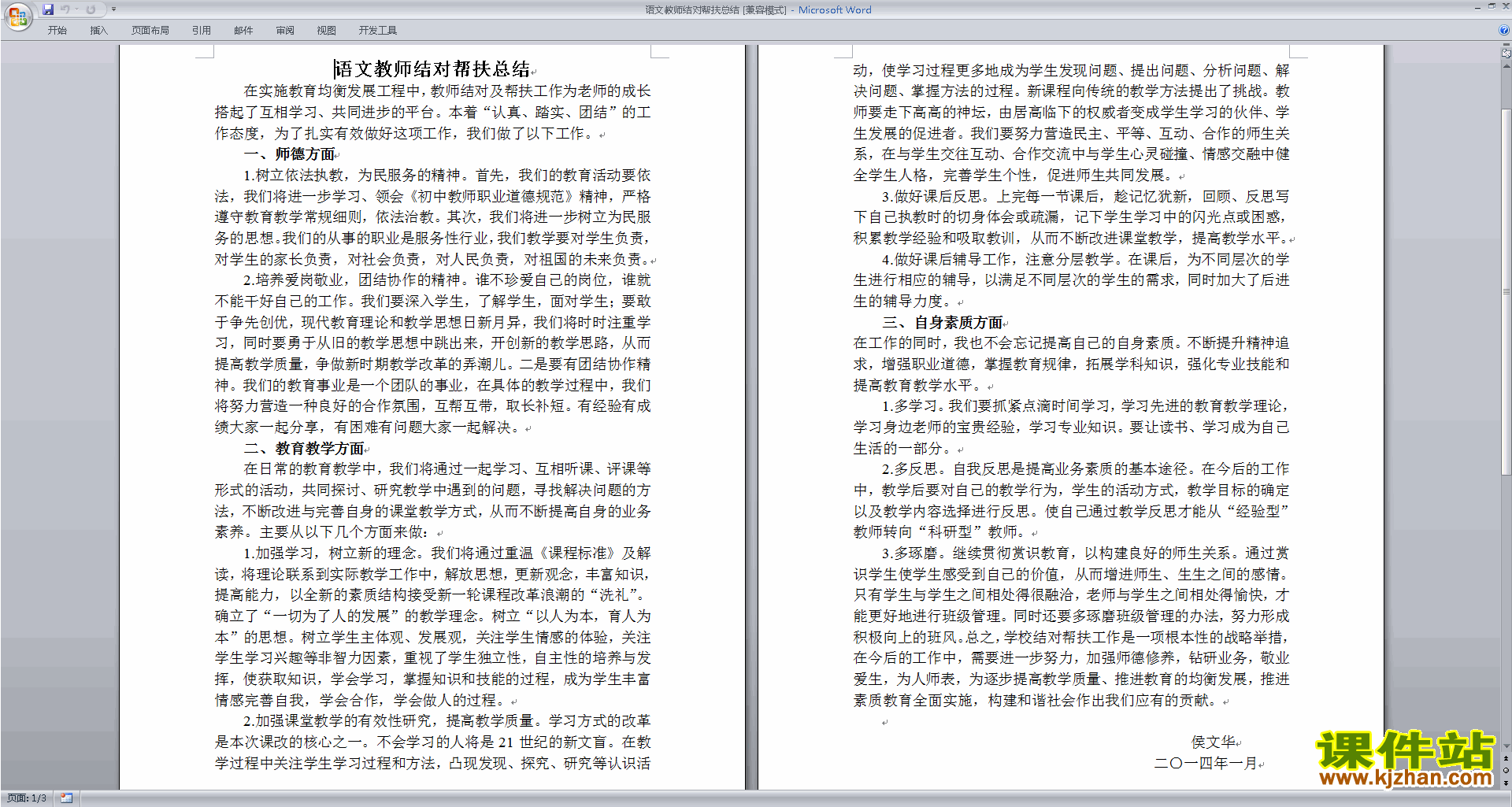Click the macro recording icon in the status bar
The width and height of the screenshot is (1512, 807).
coord(66,798)
